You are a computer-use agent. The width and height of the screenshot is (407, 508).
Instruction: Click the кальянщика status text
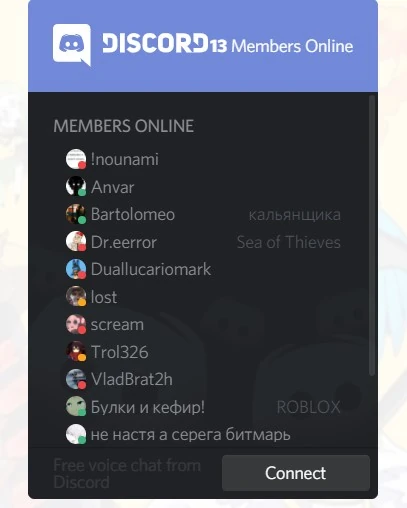pos(295,215)
